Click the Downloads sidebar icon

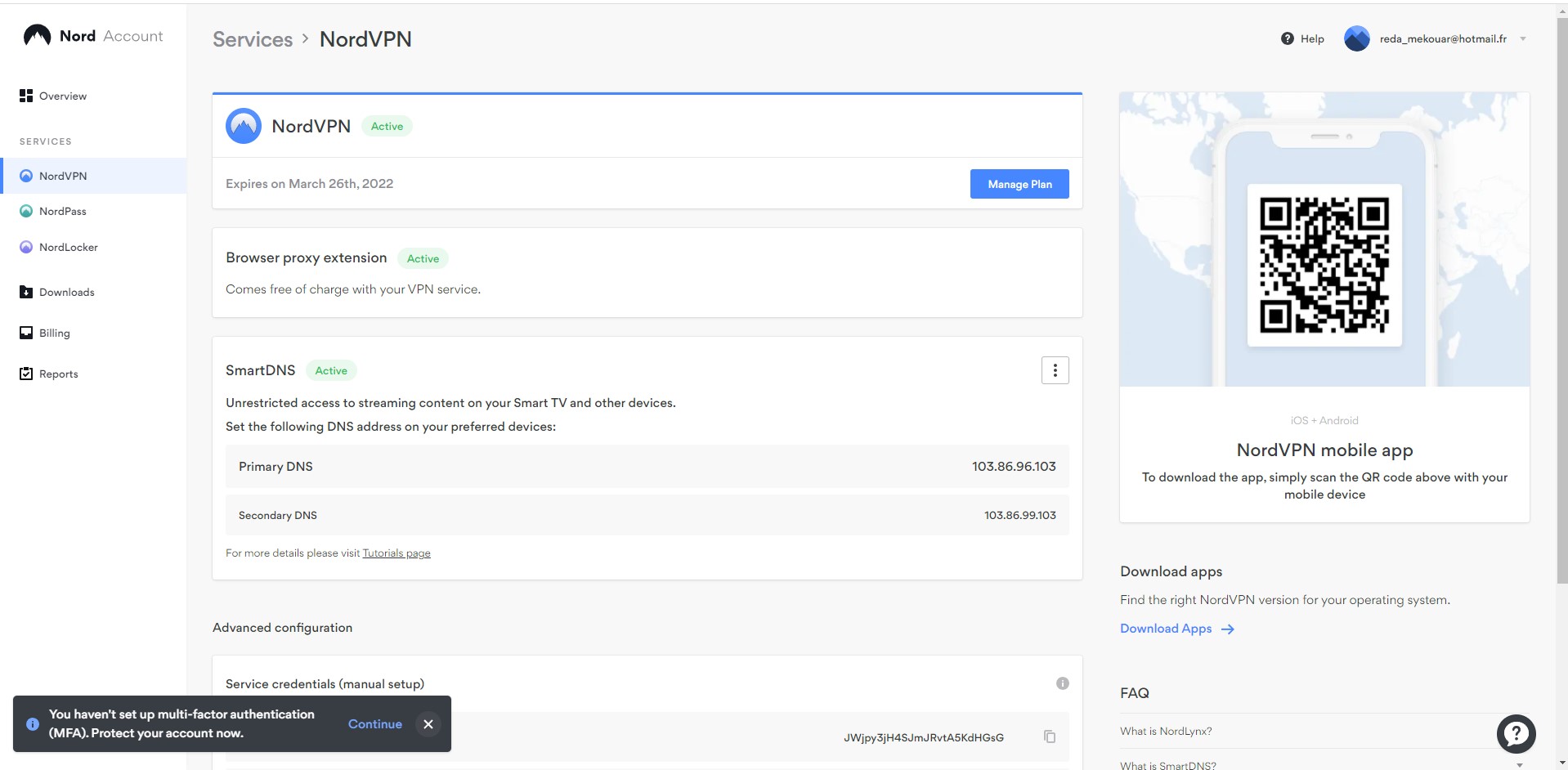pyautogui.click(x=26, y=292)
